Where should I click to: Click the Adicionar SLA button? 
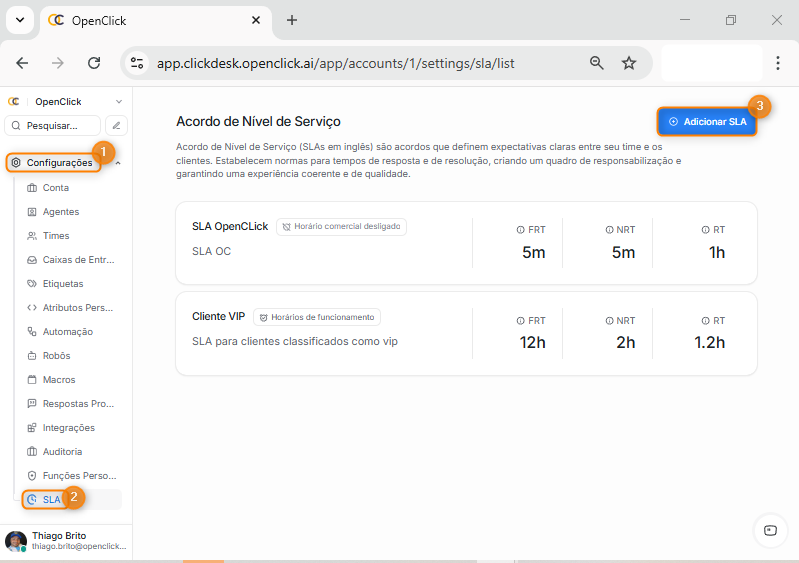tap(707, 121)
